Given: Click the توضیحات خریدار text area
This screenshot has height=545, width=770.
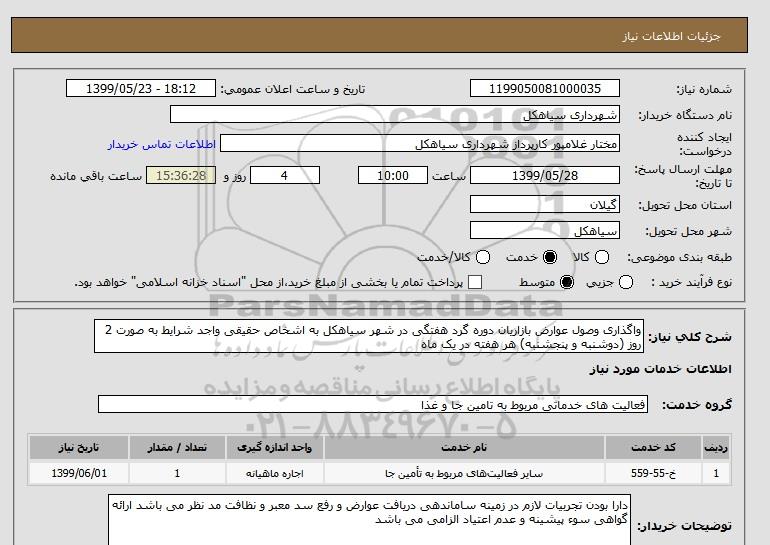Looking at the screenshot, I should pos(369,520).
